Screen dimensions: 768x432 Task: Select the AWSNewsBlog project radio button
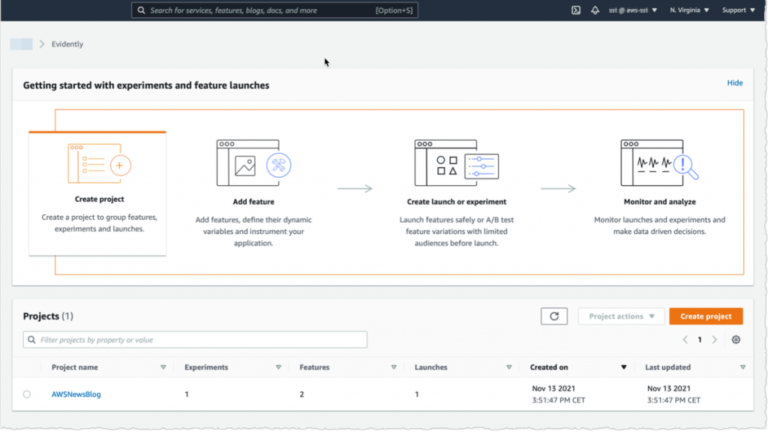pyautogui.click(x=27, y=394)
